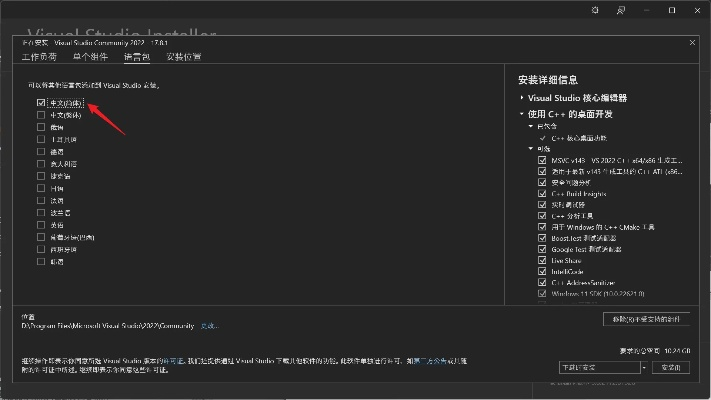This screenshot has height=400, width=711.
Task: Check the 俄语 language checkbox
Action: (x=41, y=127)
